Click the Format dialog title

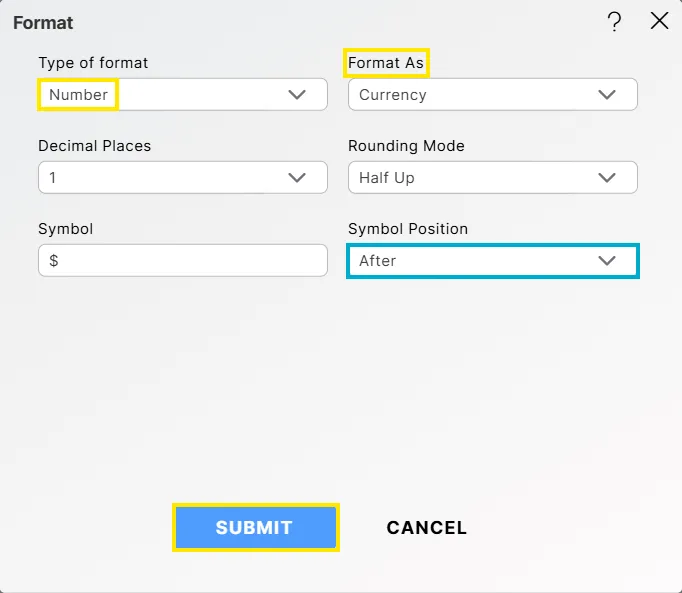click(43, 22)
